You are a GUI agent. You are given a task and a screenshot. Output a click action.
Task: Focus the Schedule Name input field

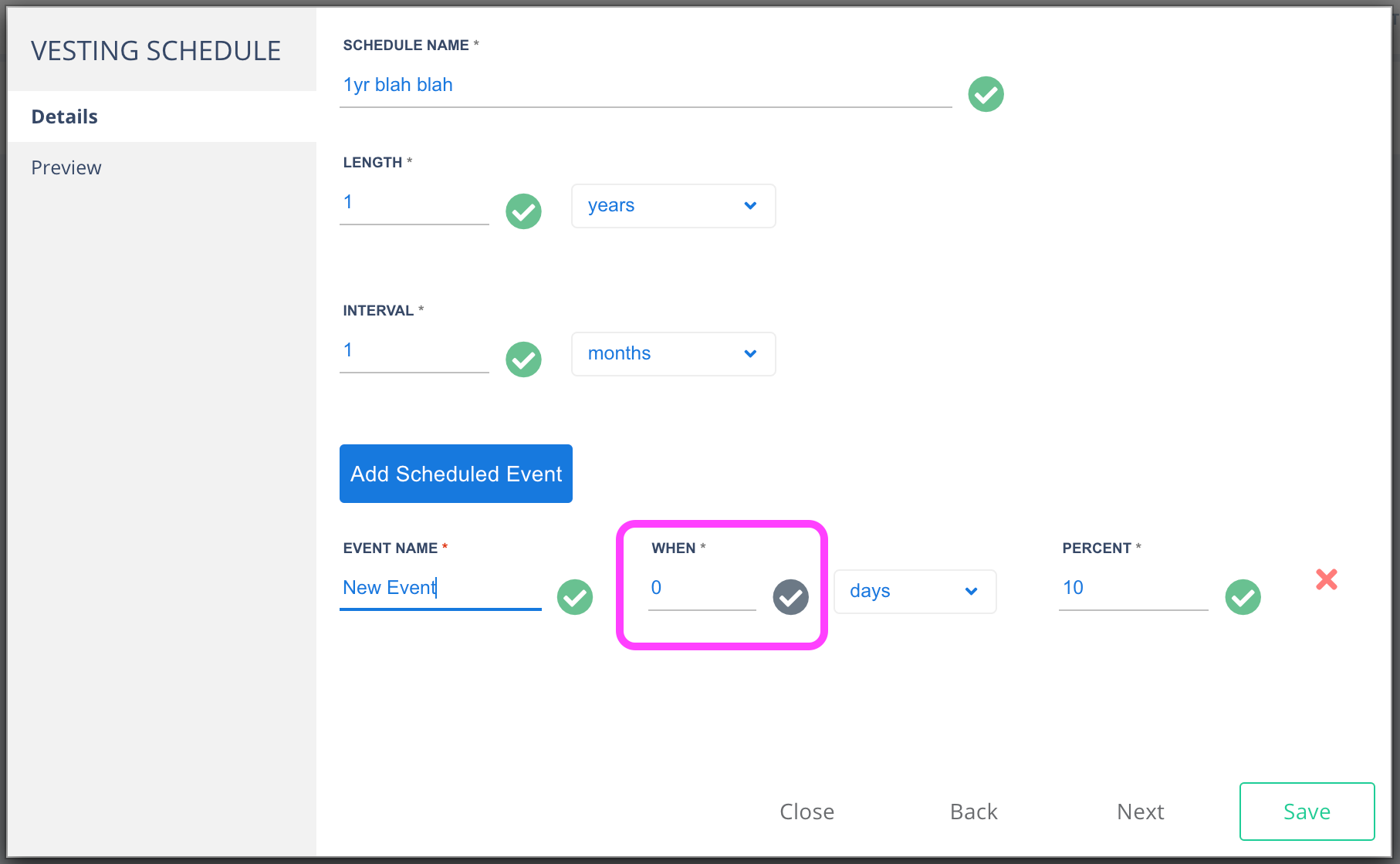click(x=645, y=86)
